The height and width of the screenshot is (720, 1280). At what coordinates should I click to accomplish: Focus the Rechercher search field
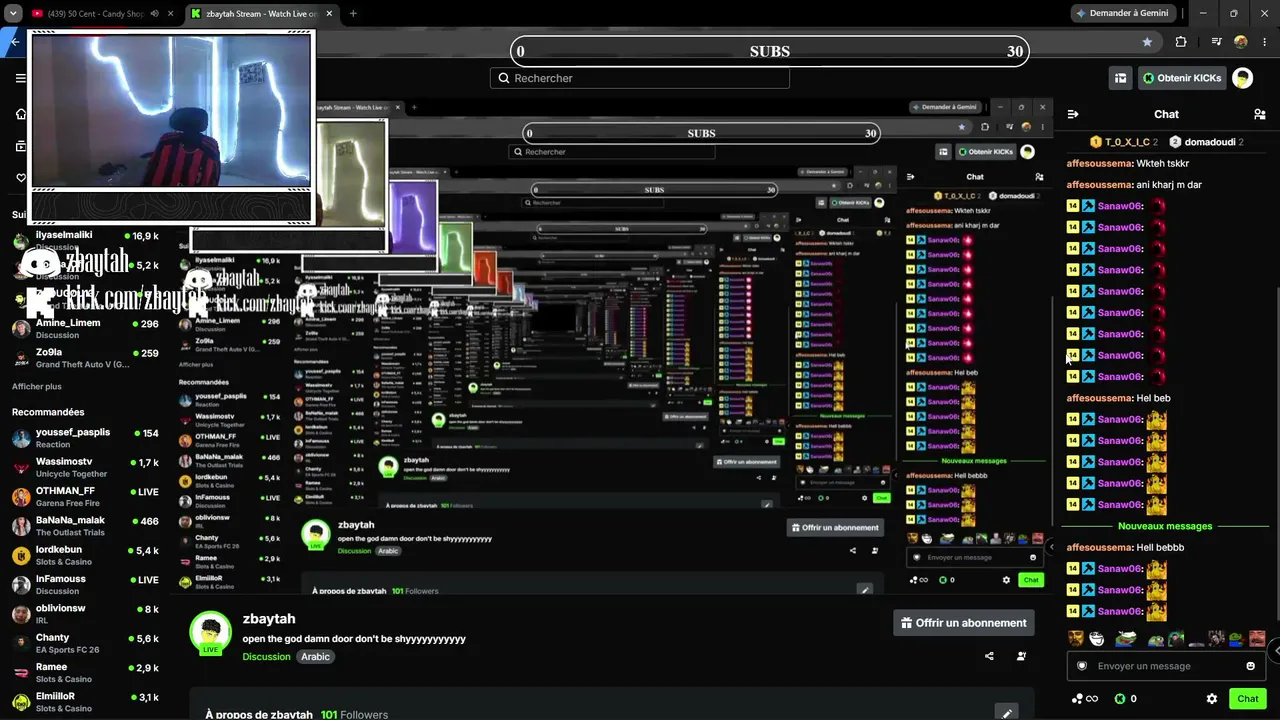(x=640, y=78)
